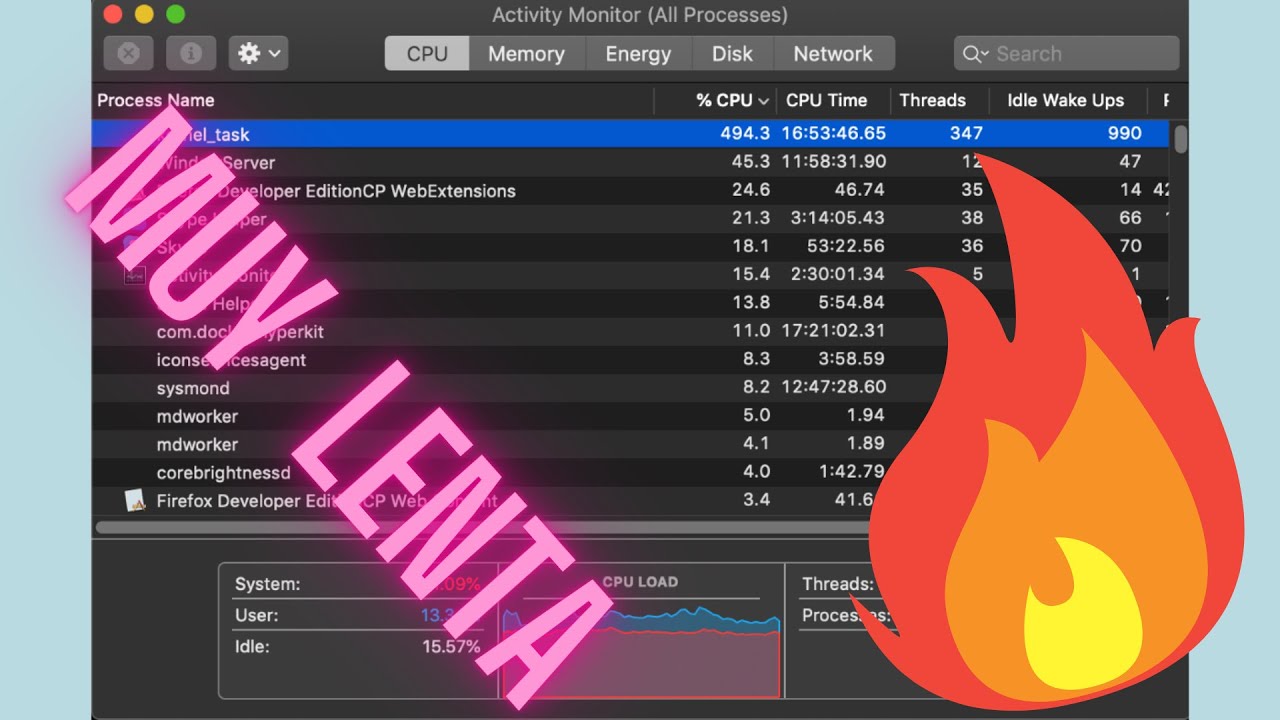
Task: Sort by the Threads column header
Action: (932, 100)
